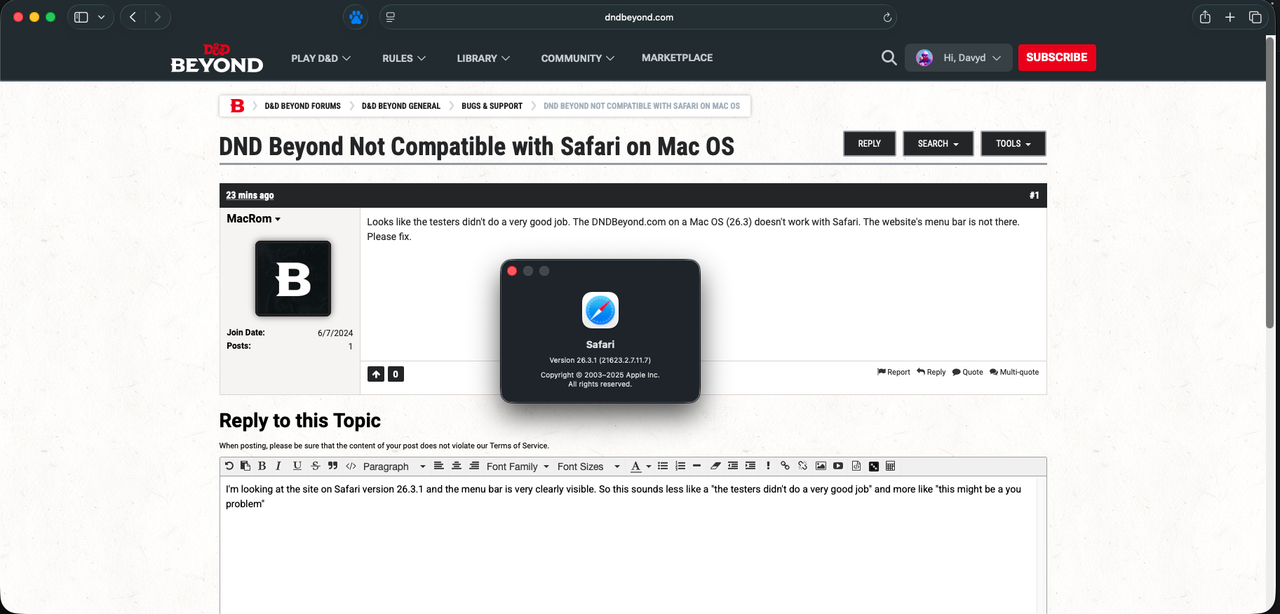
Task: Toggle bold formatting in reply editor
Action: pyautogui.click(x=262, y=466)
